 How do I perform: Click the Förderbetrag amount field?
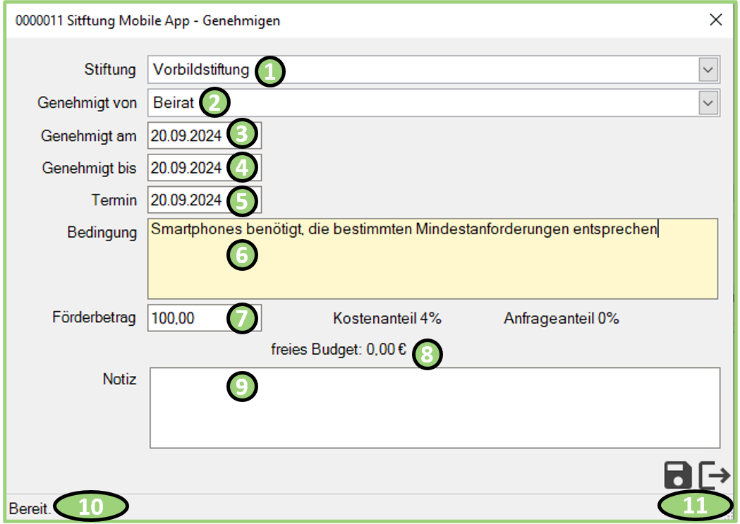point(188,318)
